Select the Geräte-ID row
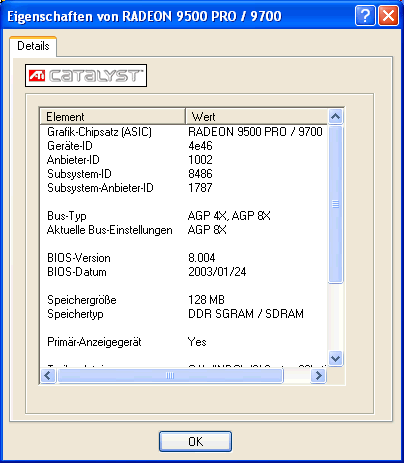The height and width of the screenshot is (463, 404). click(184, 146)
